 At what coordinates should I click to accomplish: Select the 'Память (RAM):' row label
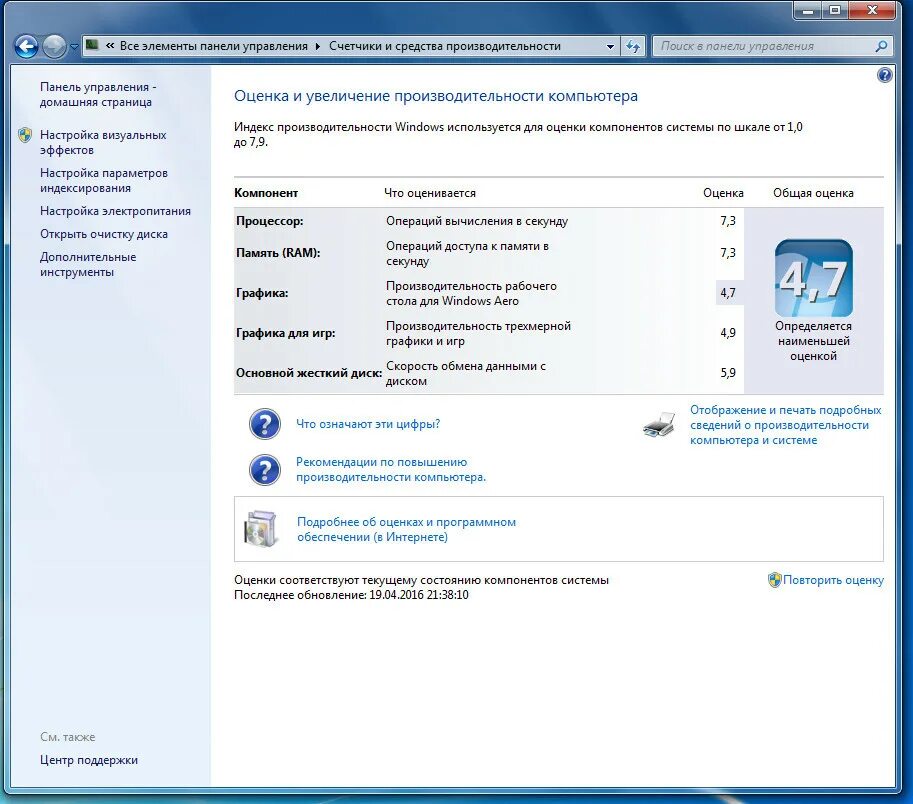(x=278, y=253)
